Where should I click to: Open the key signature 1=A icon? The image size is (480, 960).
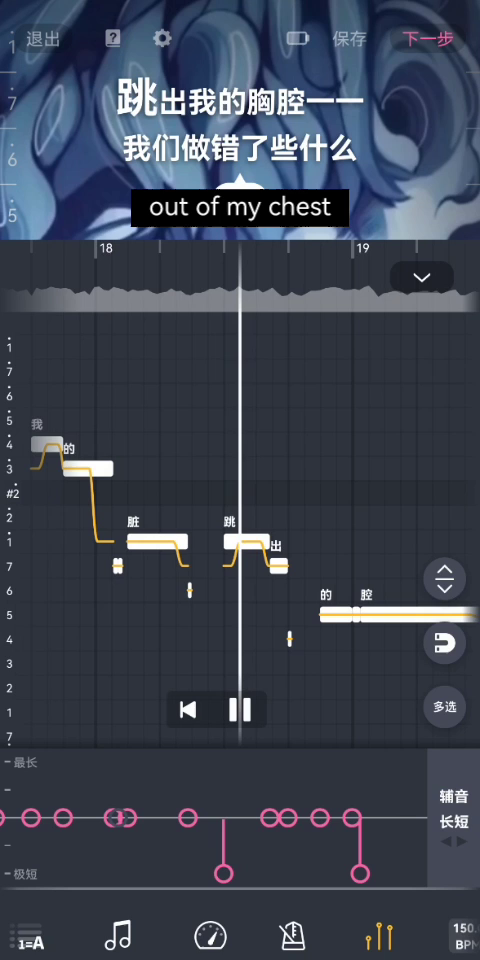click(x=30, y=936)
